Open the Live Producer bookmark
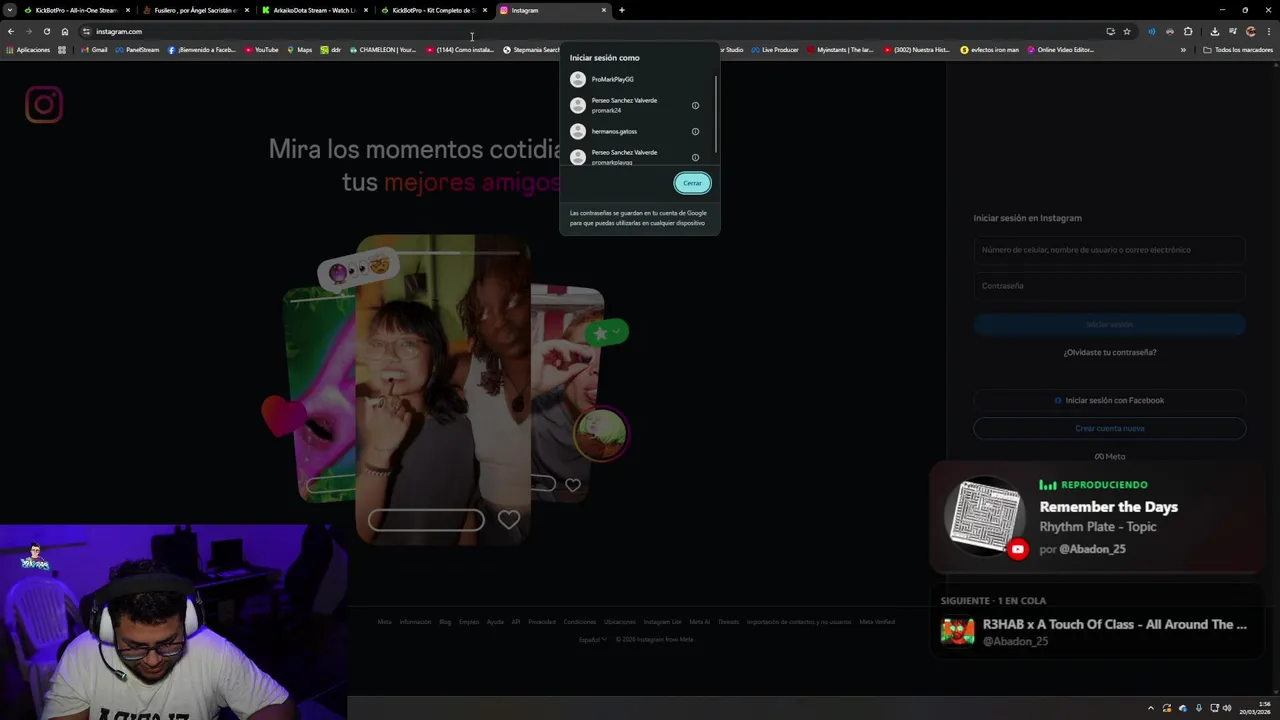 774,50
